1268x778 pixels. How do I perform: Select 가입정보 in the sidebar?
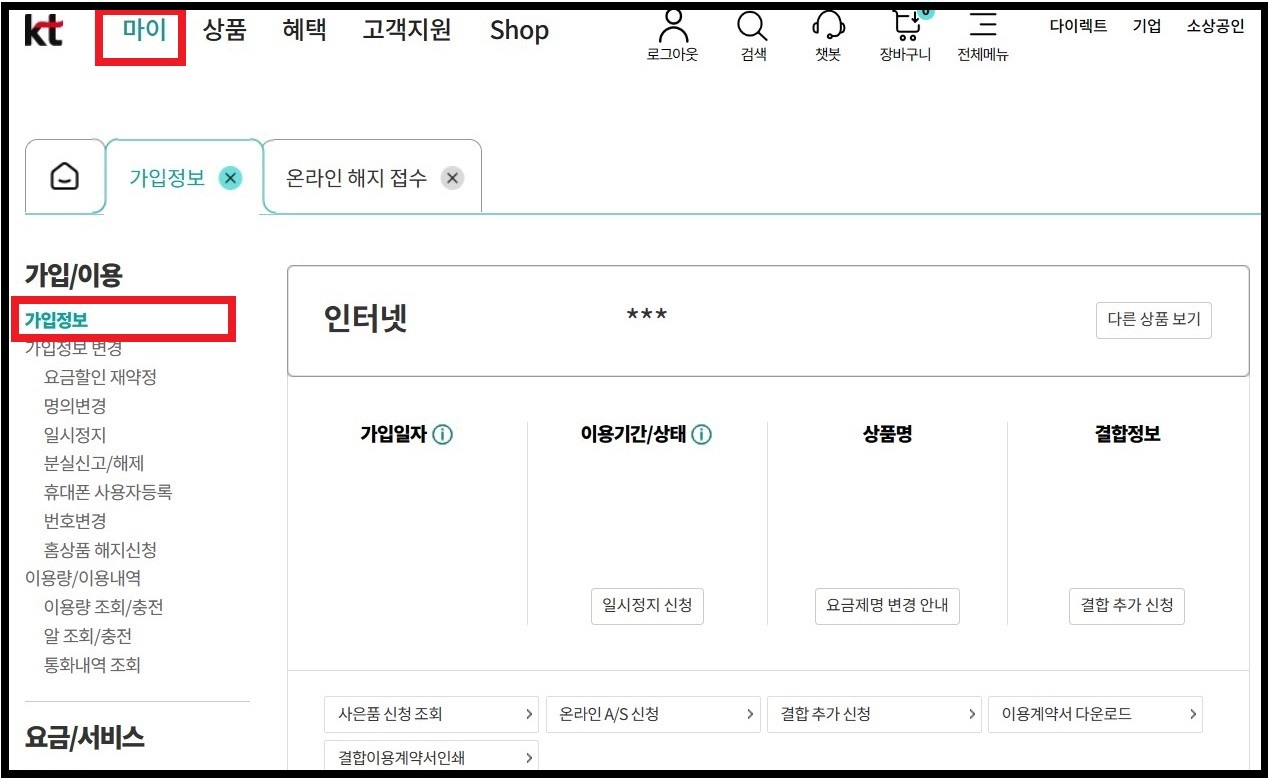pos(56,320)
